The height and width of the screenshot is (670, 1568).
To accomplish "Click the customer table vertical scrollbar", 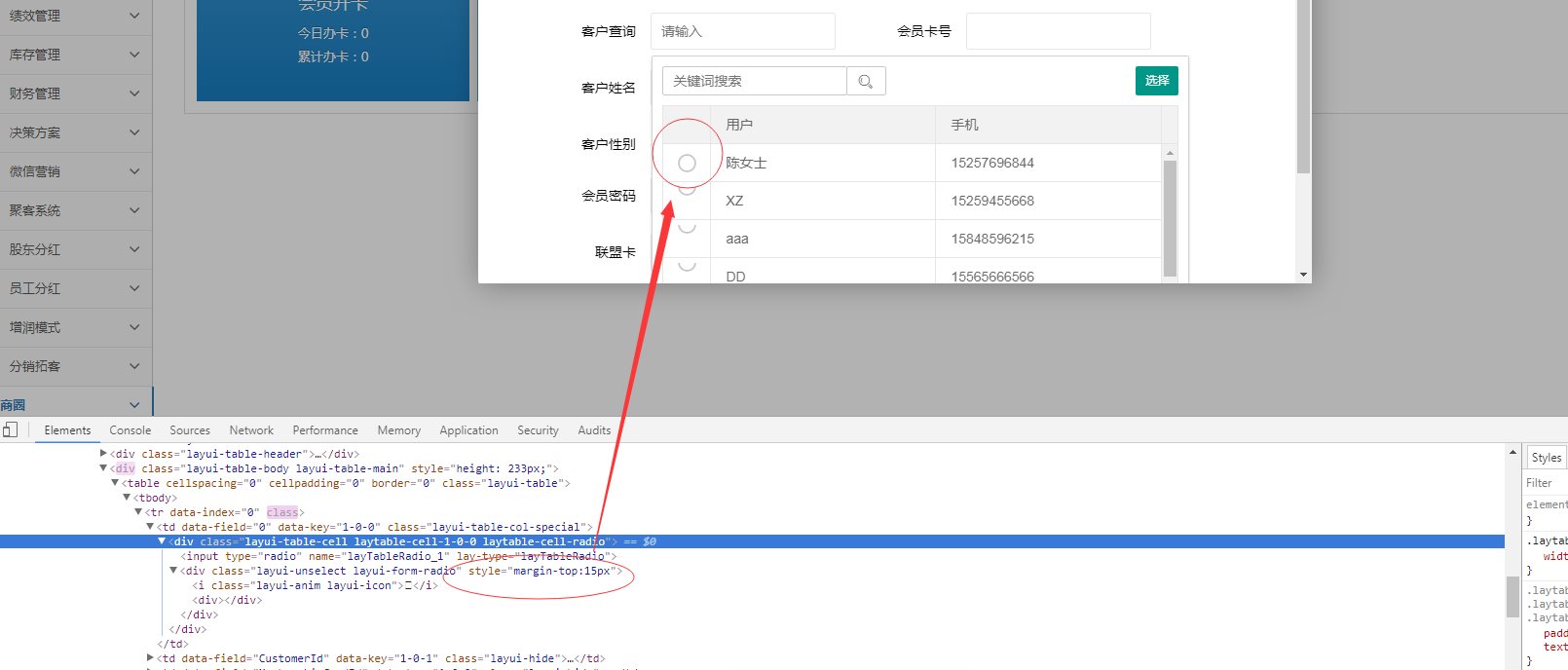I will click(x=1170, y=217).
